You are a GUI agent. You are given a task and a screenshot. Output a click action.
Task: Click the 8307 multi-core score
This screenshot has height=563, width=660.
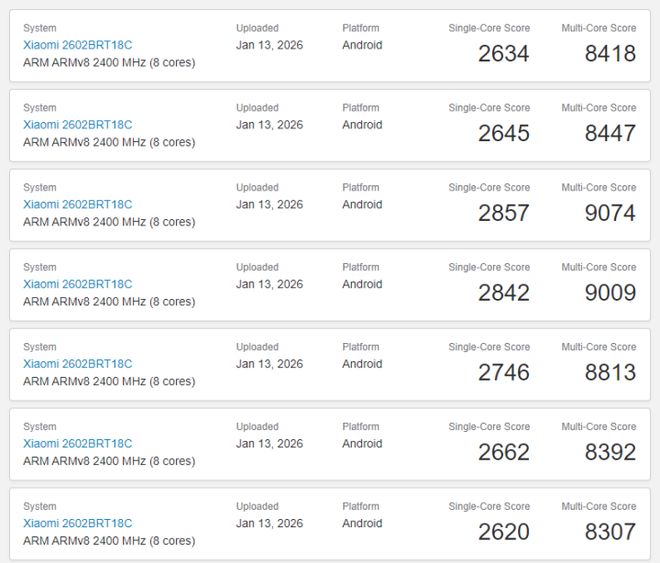point(610,532)
